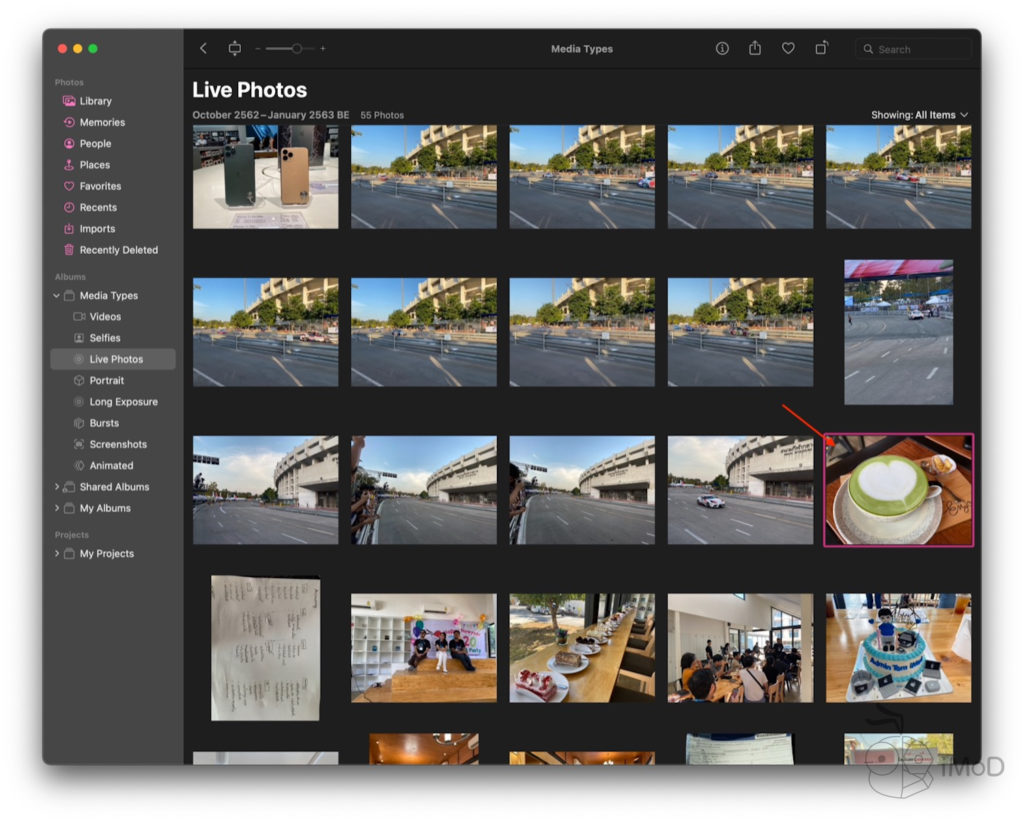Click the Rotate icon in toolbar
The width and height of the screenshot is (1024, 821).
click(821, 48)
